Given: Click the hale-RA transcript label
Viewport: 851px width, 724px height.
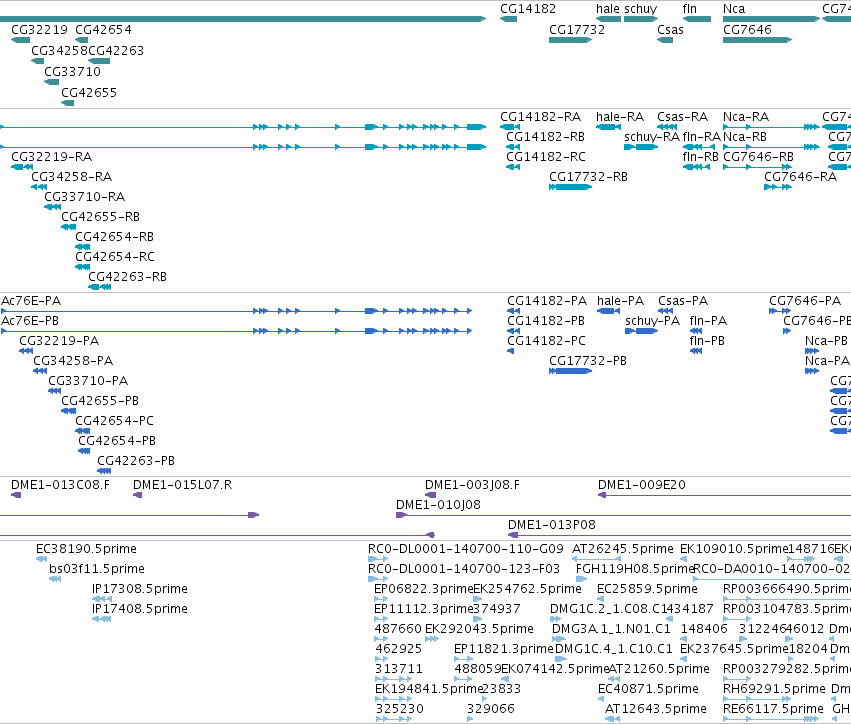Looking at the screenshot, I should click(620, 117).
